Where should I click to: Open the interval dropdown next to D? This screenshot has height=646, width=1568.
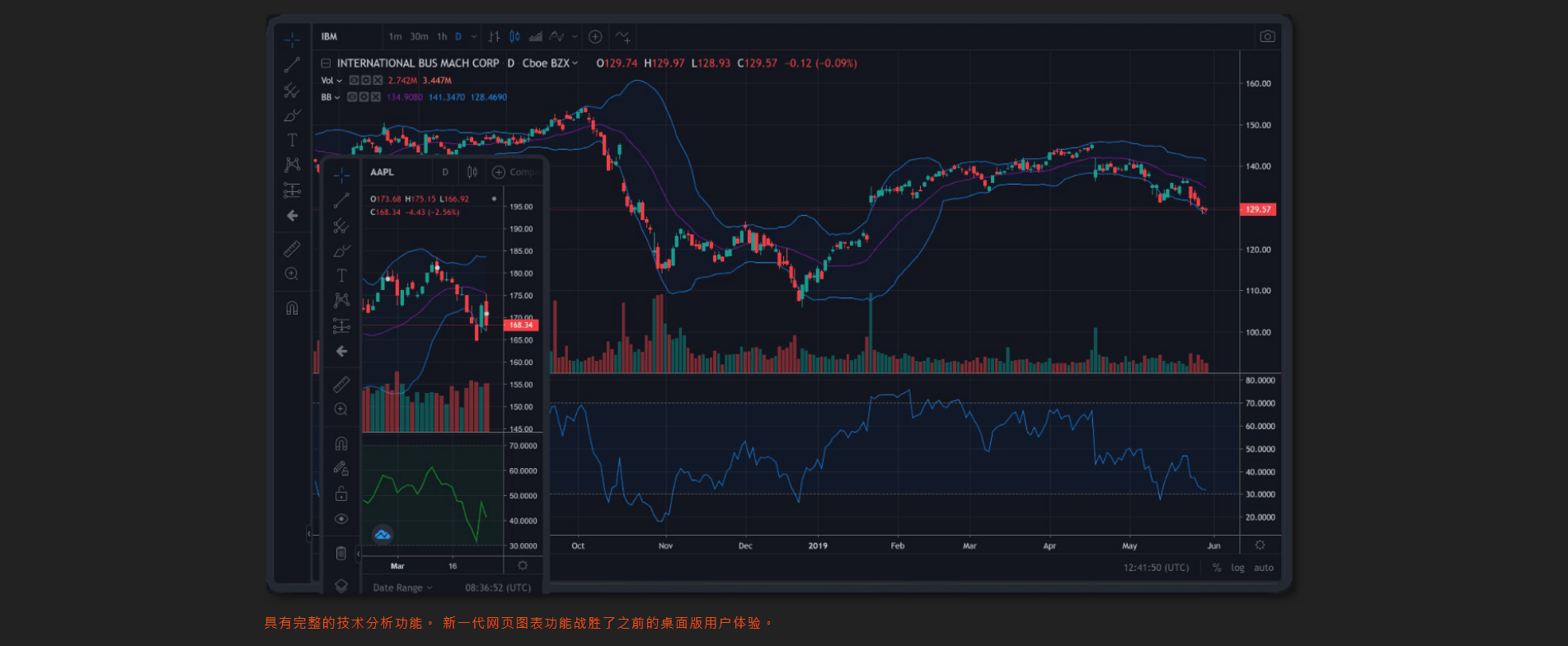pyautogui.click(x=474, y=36)
